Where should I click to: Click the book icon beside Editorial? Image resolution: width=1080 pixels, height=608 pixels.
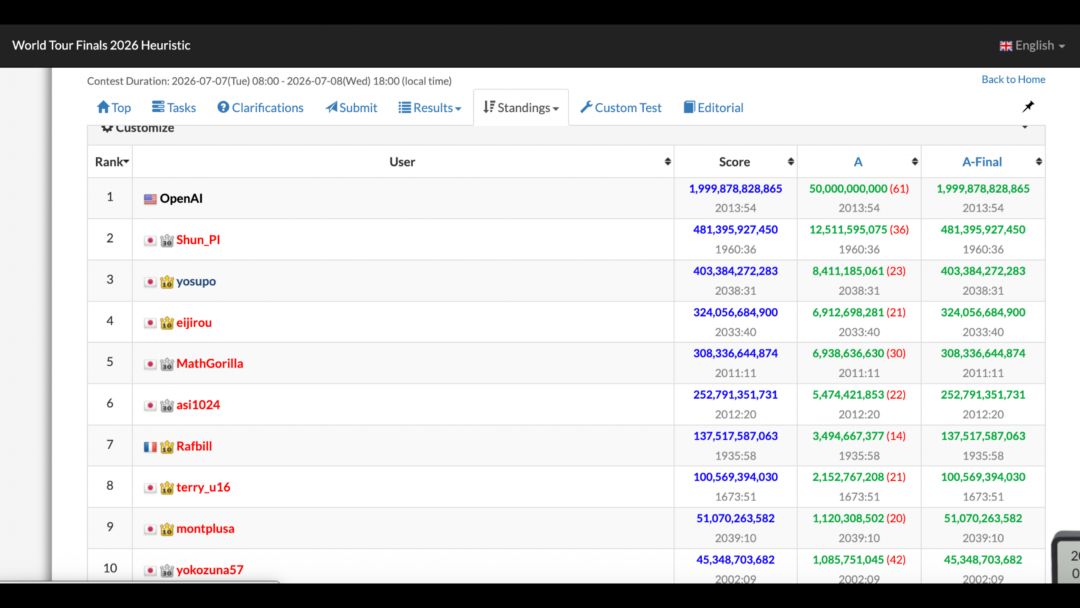click(x=689, y=107)
